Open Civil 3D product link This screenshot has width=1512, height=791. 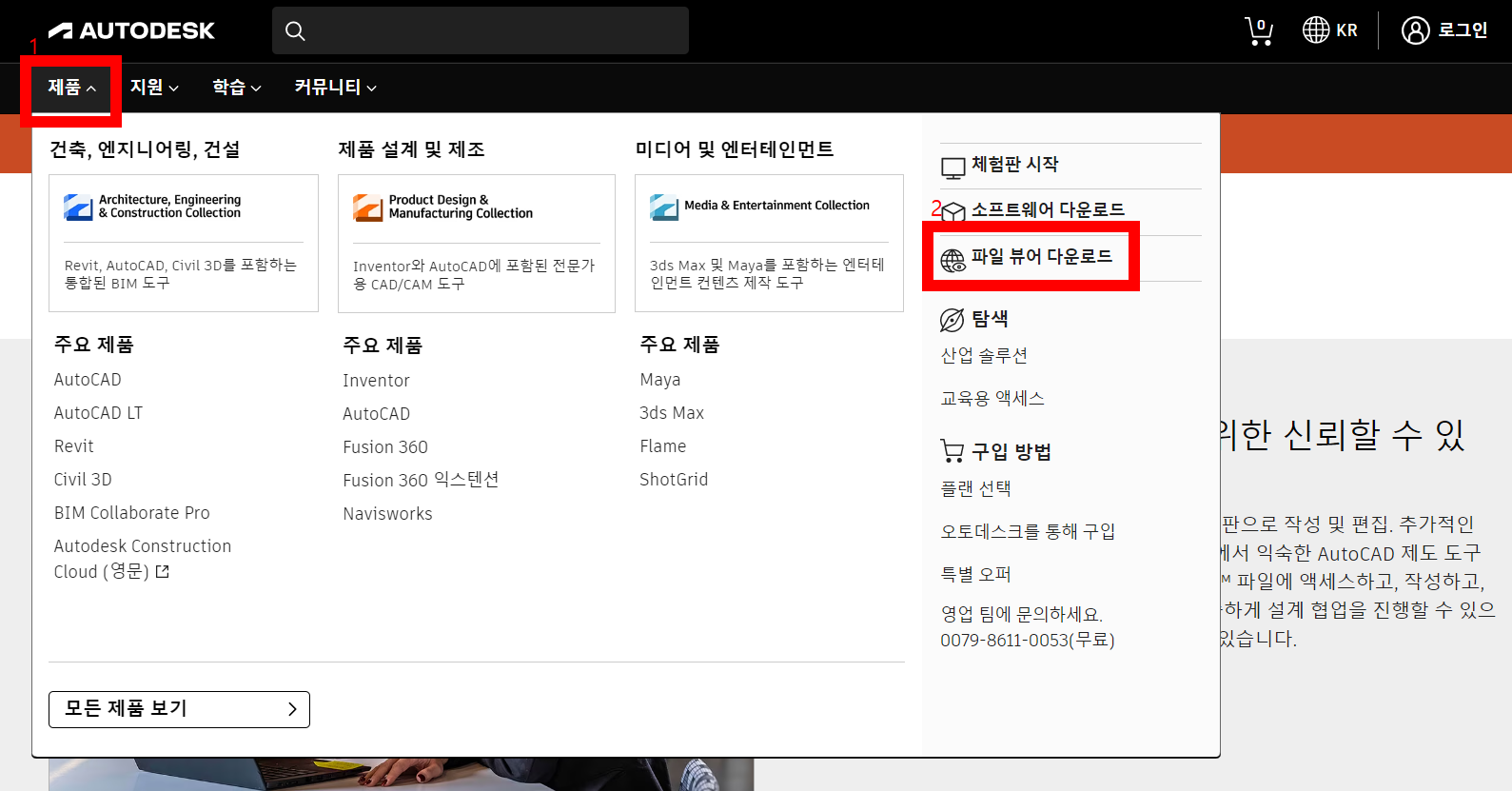click(x=83, y=480)
